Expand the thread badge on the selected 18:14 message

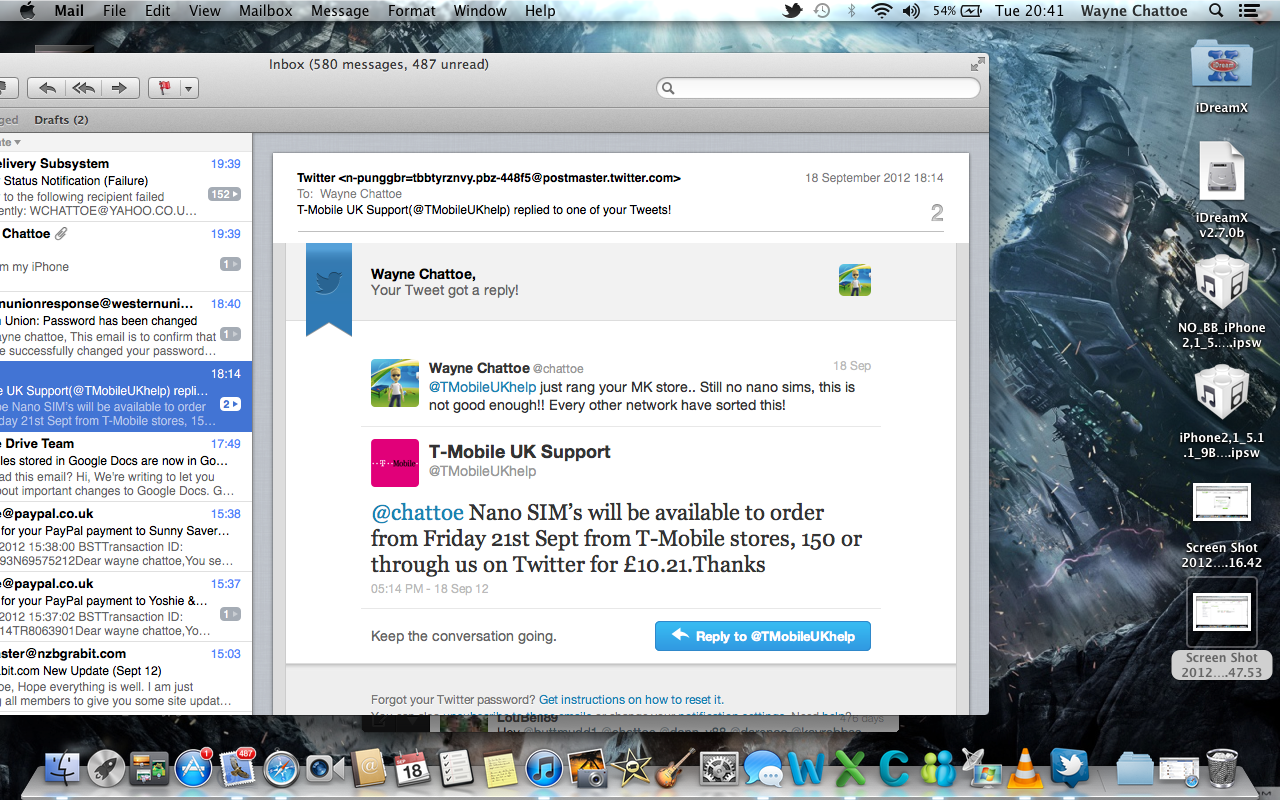click(230, 404)
